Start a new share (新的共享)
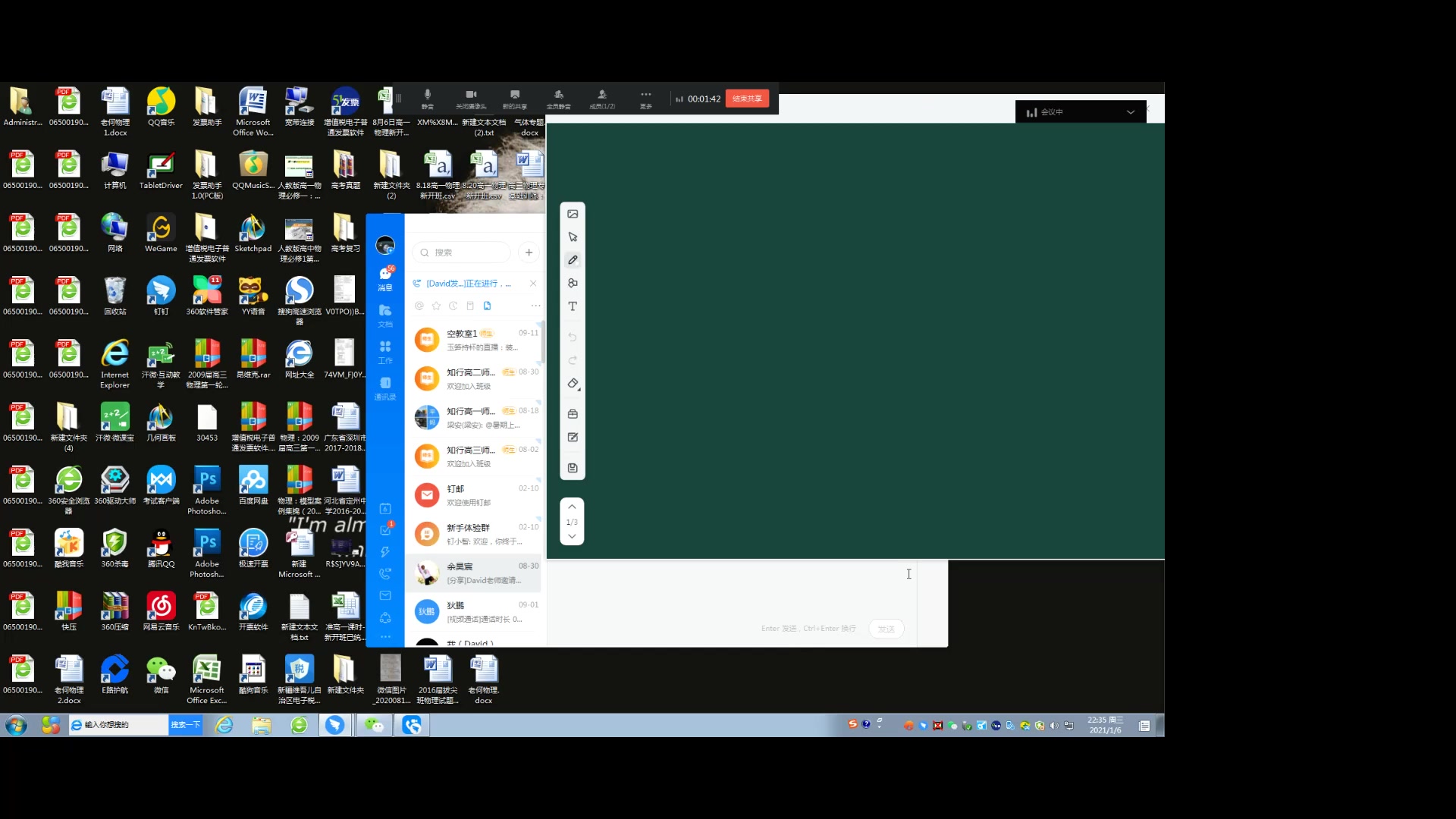The image size is (1456, 819). click(x=515, y=99)
